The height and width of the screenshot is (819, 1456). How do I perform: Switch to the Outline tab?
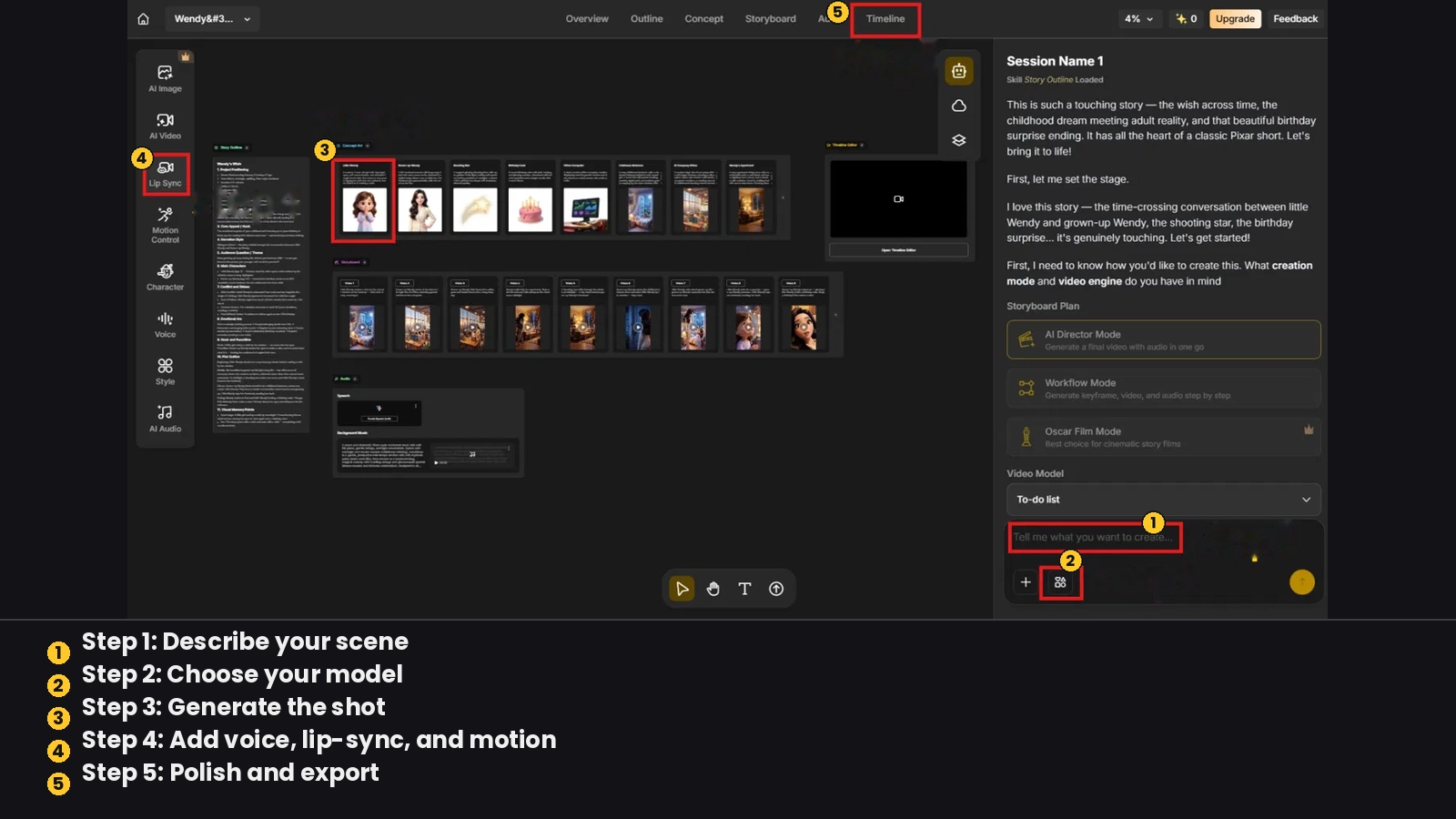[x=647, y=19]
